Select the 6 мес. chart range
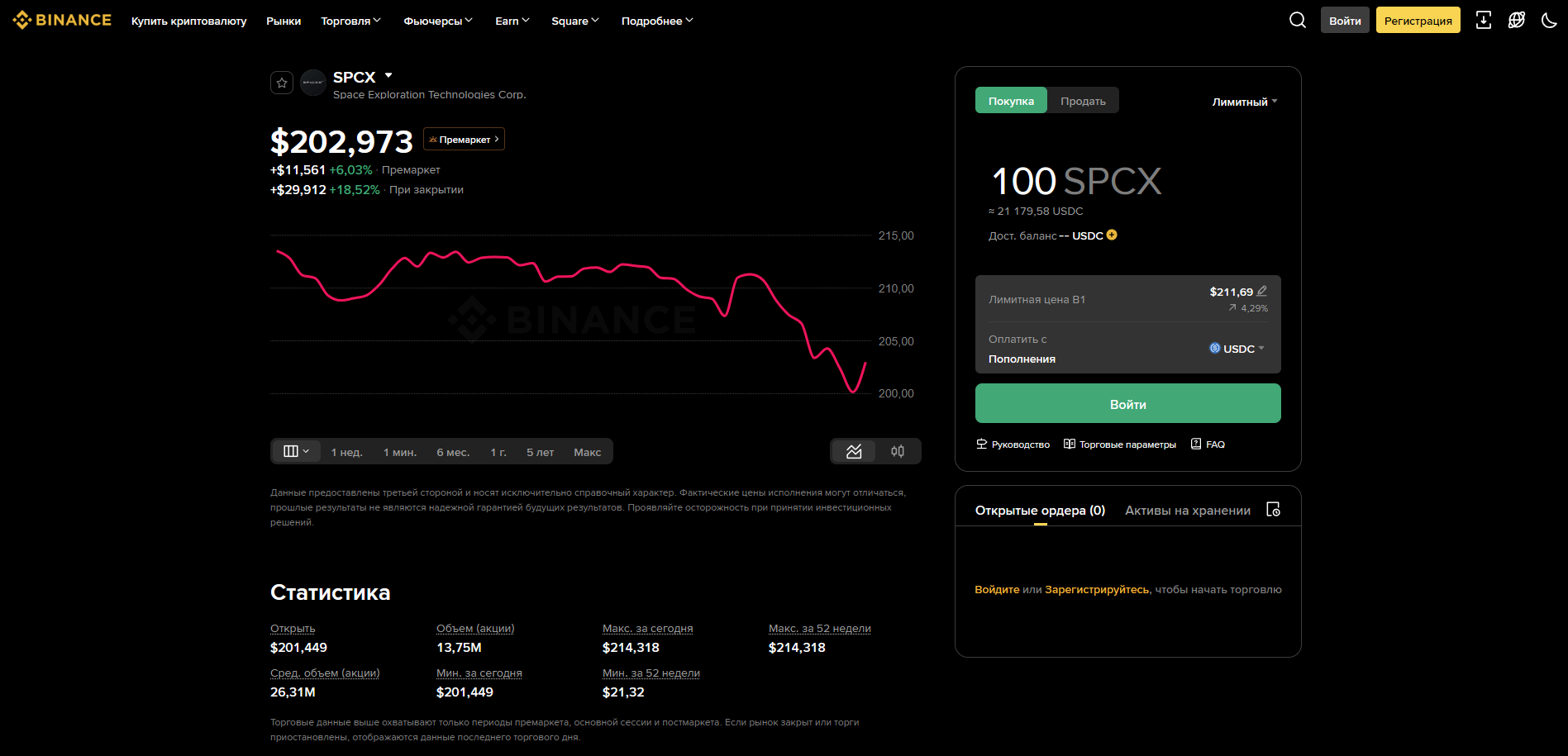Image resolution: width=1568 pixels, height=756 pixels. pyautogui.click(x=453, y=452)
